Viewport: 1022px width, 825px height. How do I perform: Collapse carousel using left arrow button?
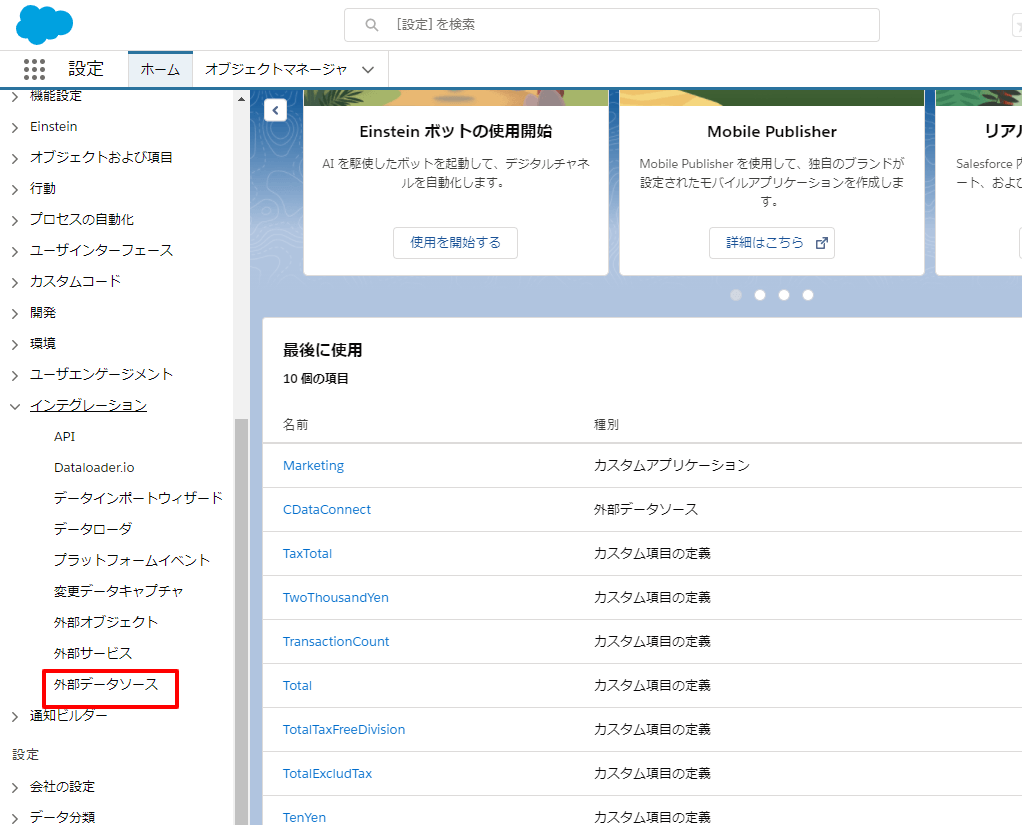tap(275, 110)
